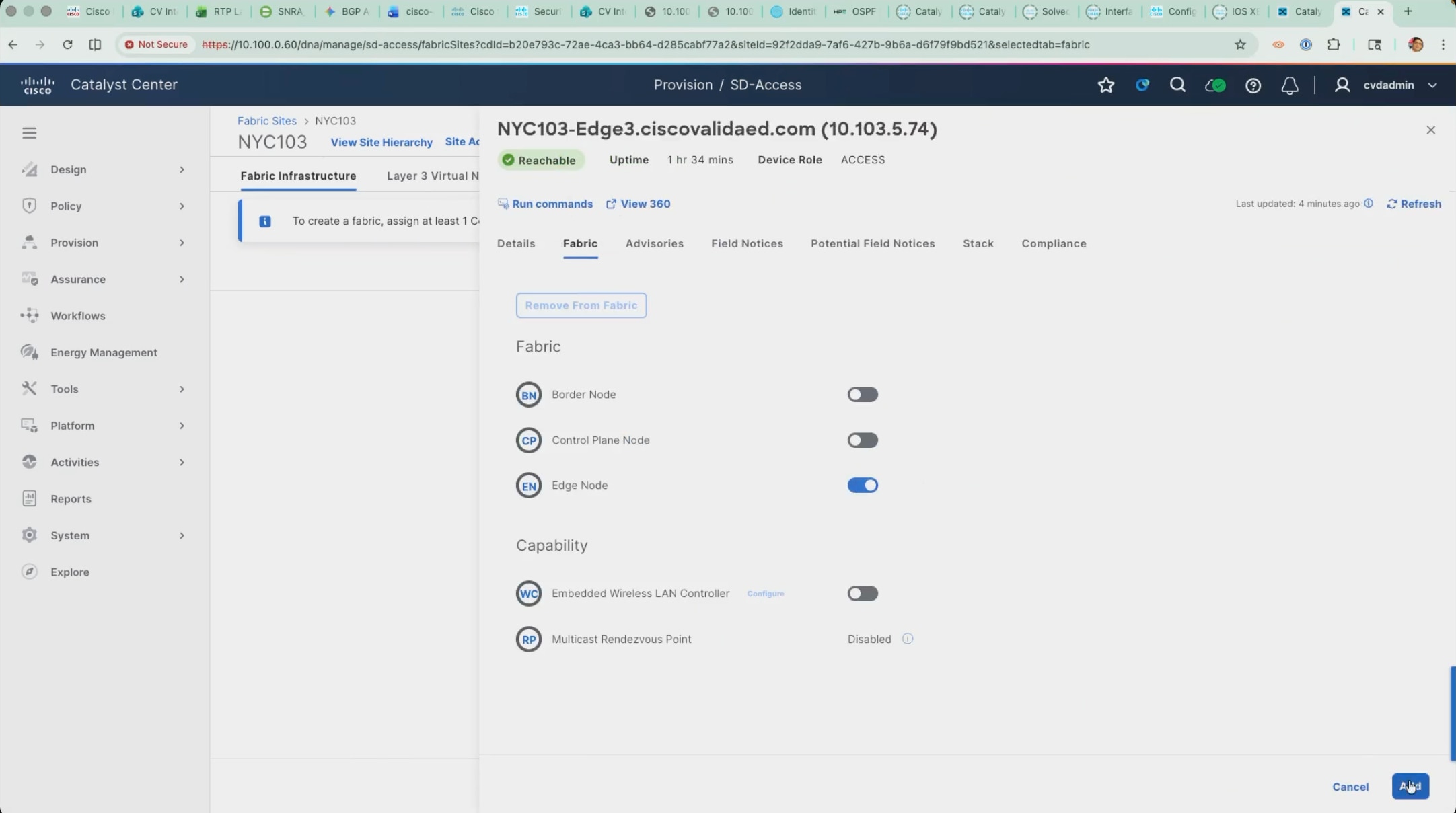Click the Control Plane Node CP icon
Viewport: 1456px width, 813px height.
(529, 440)
